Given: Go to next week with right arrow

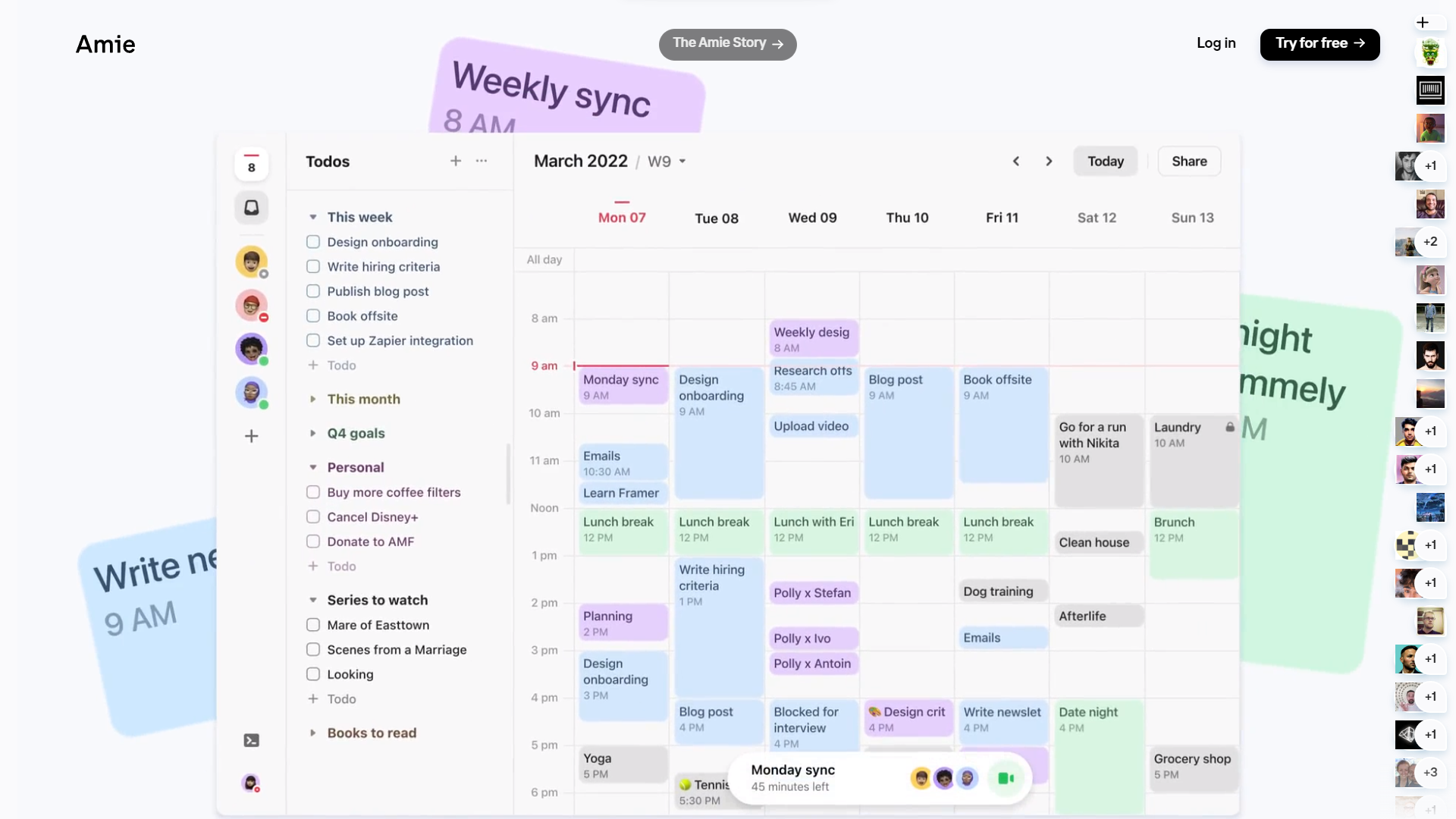Looking at the screenshot, I should tap(1049, 161).
